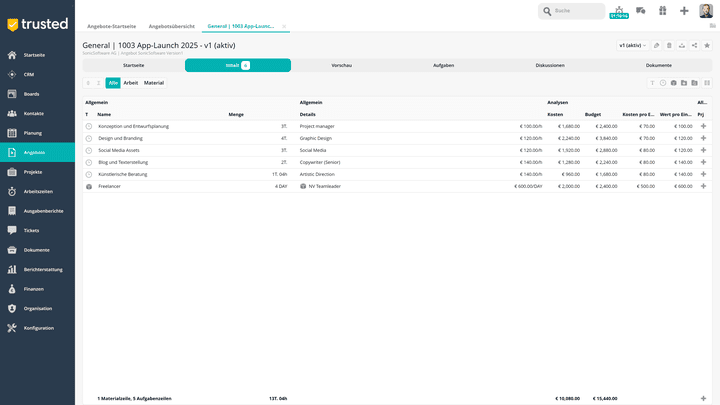
Task: Switch to the Vorschau tab
Action: 342,65
